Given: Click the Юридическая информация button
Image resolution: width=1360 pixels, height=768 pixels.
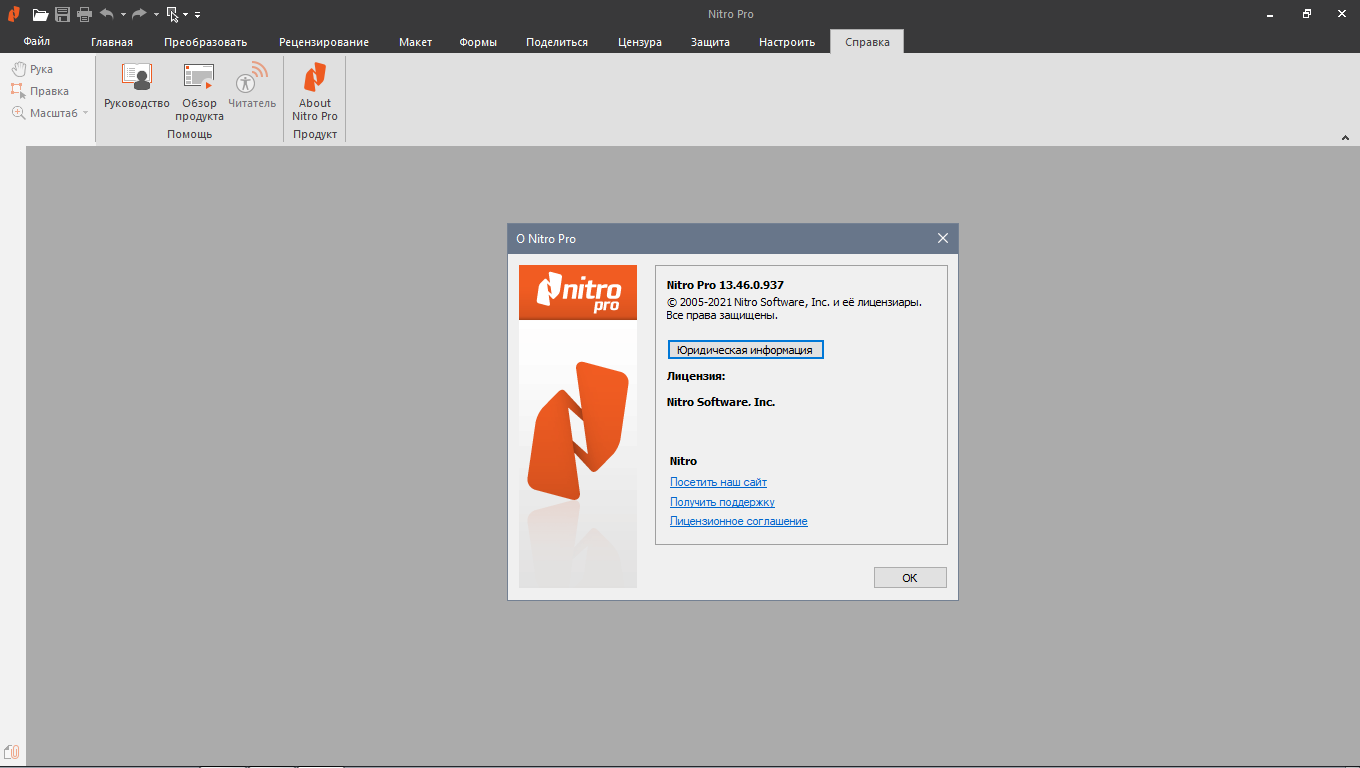Looking at the screenshot, I should pos(746,350).
